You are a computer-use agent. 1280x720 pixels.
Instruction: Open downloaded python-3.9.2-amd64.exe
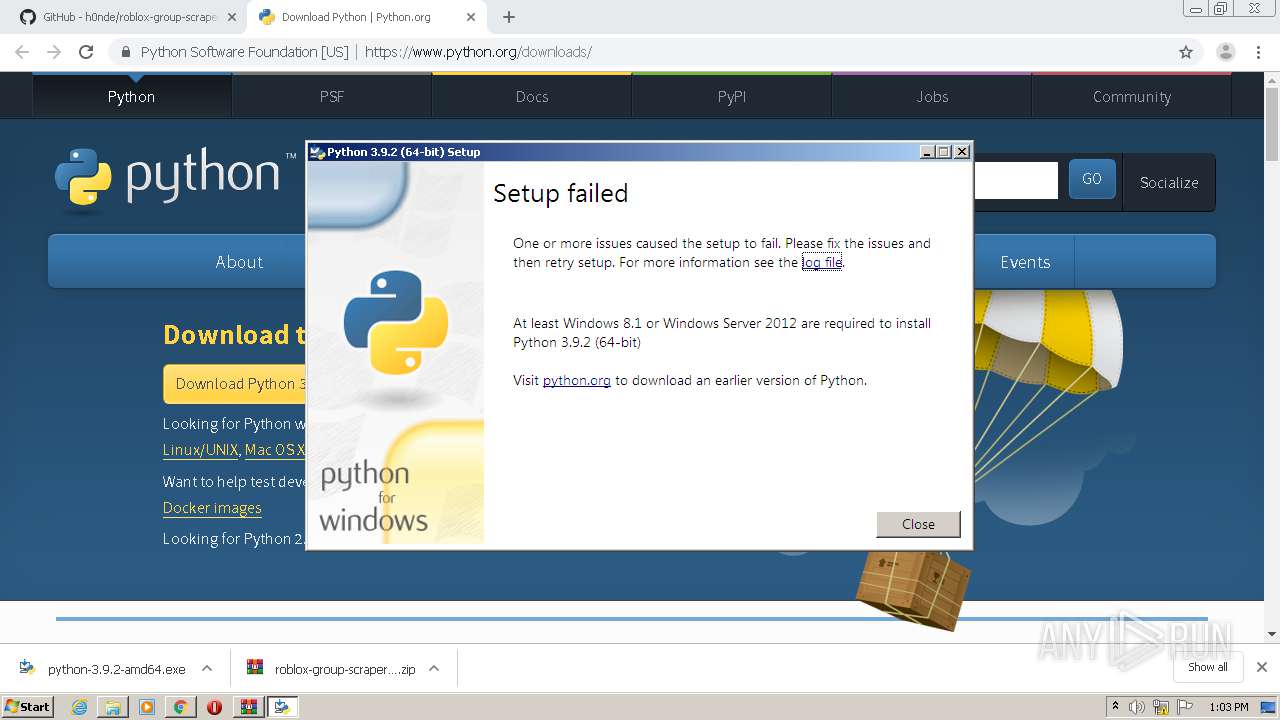click(x=104, y=669)
